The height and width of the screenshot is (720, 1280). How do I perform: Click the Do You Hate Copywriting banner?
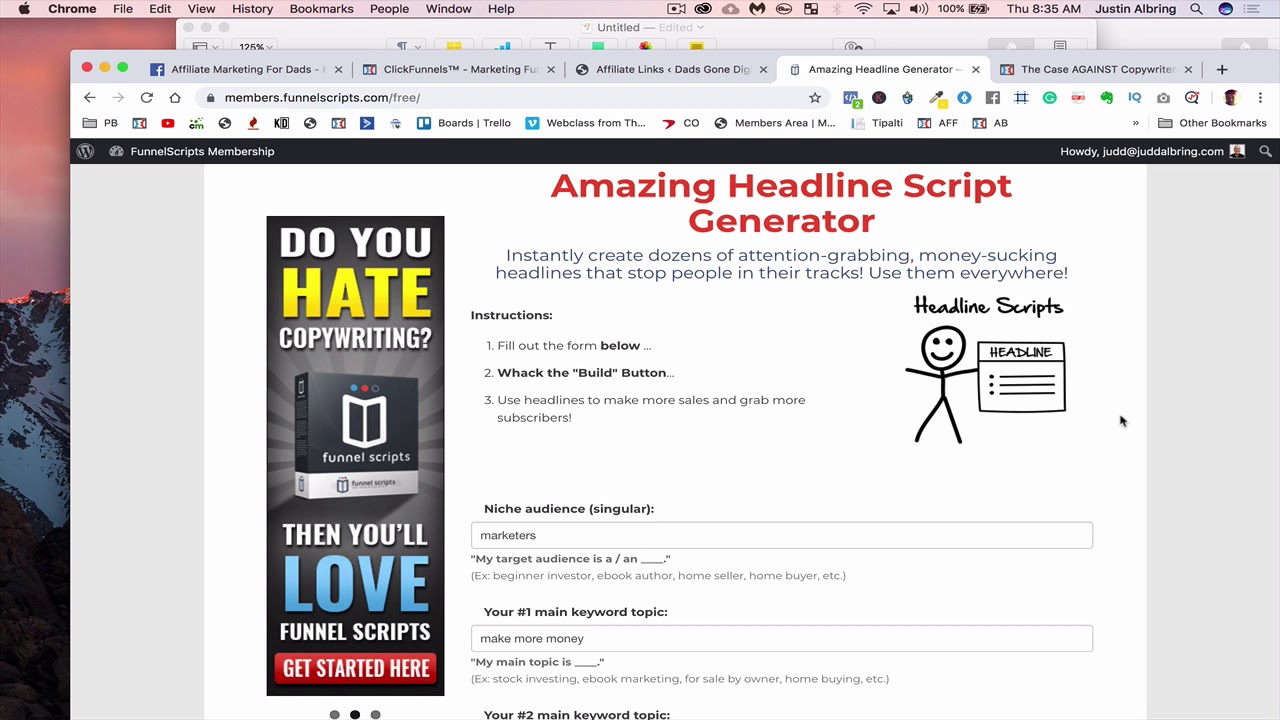point(355,455)
